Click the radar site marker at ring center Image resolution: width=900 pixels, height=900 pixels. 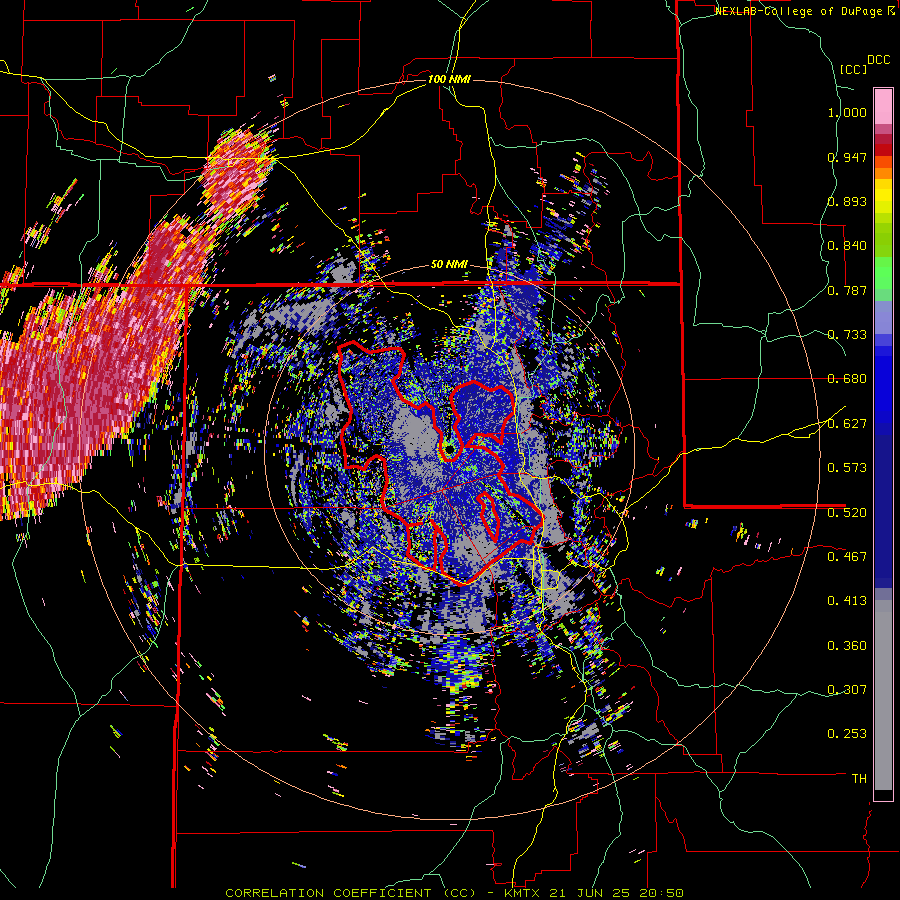[449, 449]
